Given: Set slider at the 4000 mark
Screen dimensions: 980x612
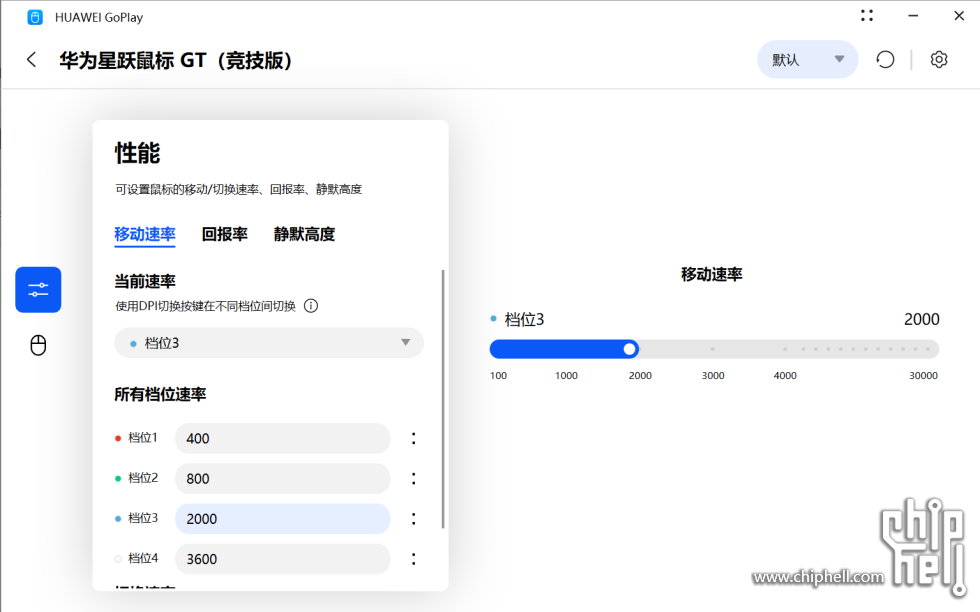Looking at the screenshot, I should [x=785, y=349].
